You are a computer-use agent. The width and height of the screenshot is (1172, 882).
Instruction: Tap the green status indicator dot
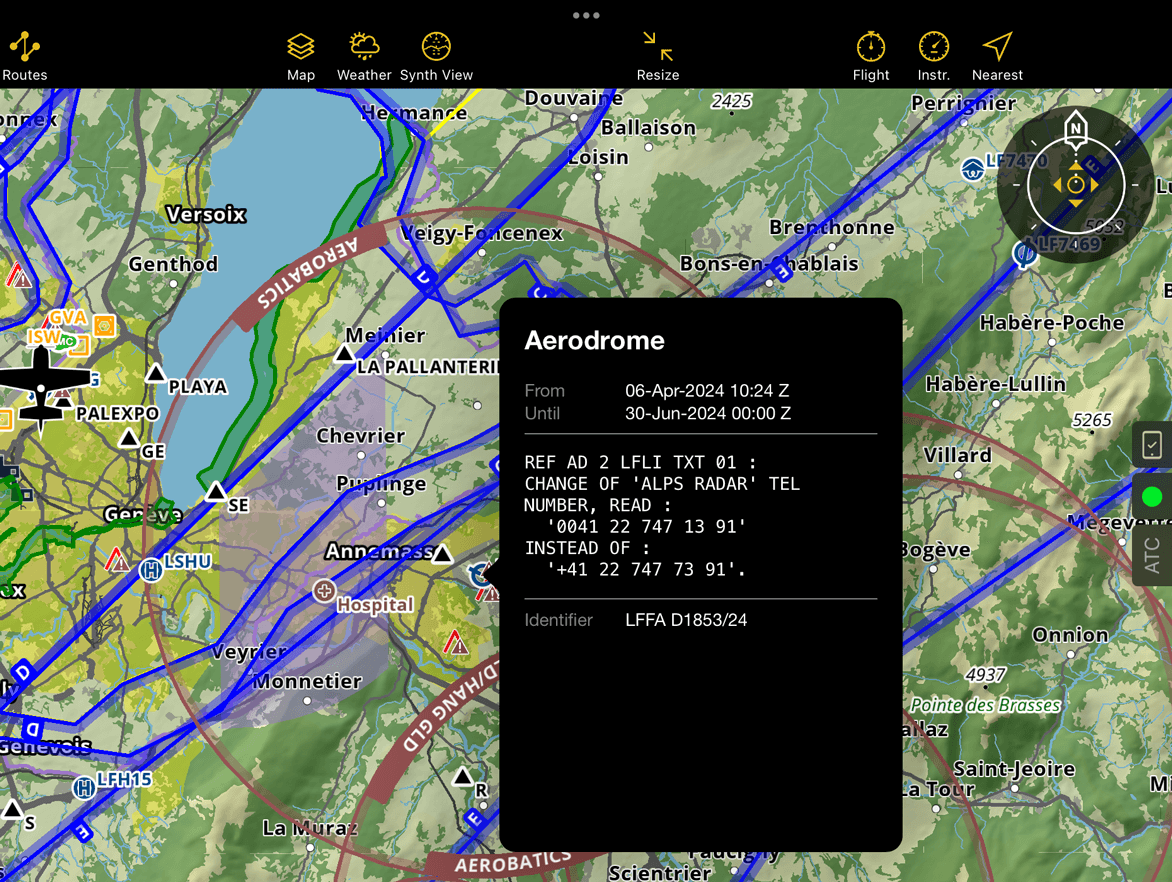[x=1152, y=496]
